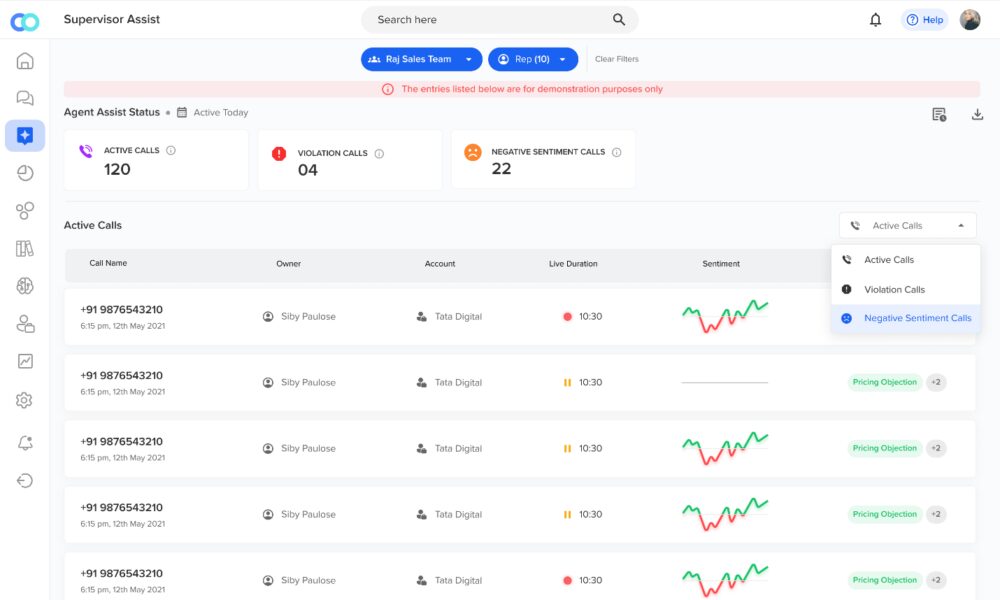
Task: Open the Rep (10) filter dropdown
Action: pyautogui.click(x=532, y=60)
